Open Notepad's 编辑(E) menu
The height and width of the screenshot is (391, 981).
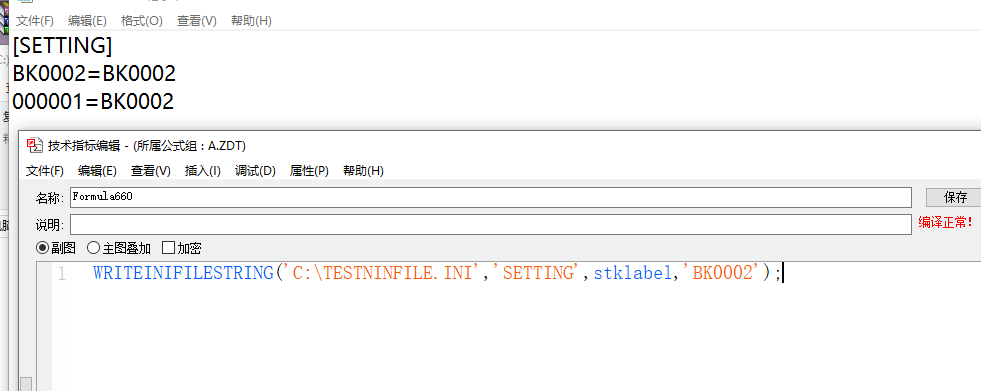pos(88,21)
